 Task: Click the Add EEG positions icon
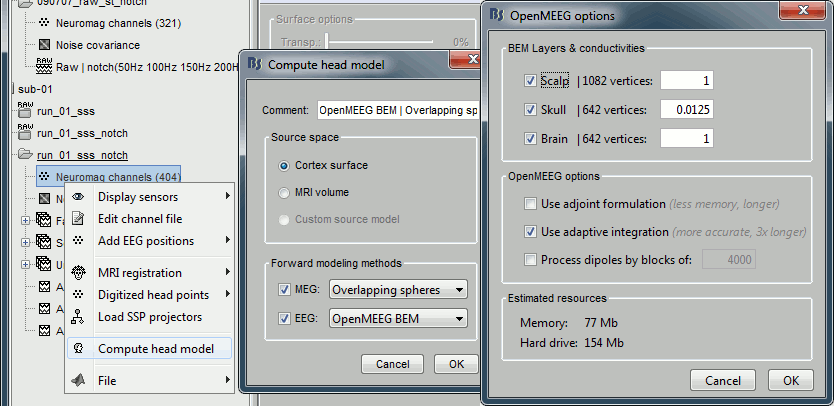pyautogui.click(x=78, y=241)
